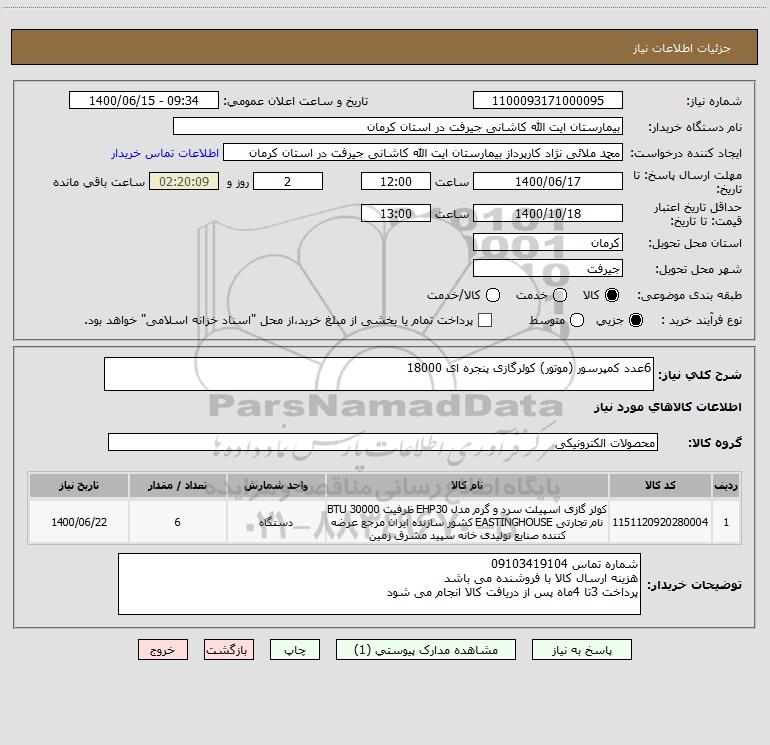Click product code cell 1151120920280004
The image size is (770, 745).
[x=660, y=522]
